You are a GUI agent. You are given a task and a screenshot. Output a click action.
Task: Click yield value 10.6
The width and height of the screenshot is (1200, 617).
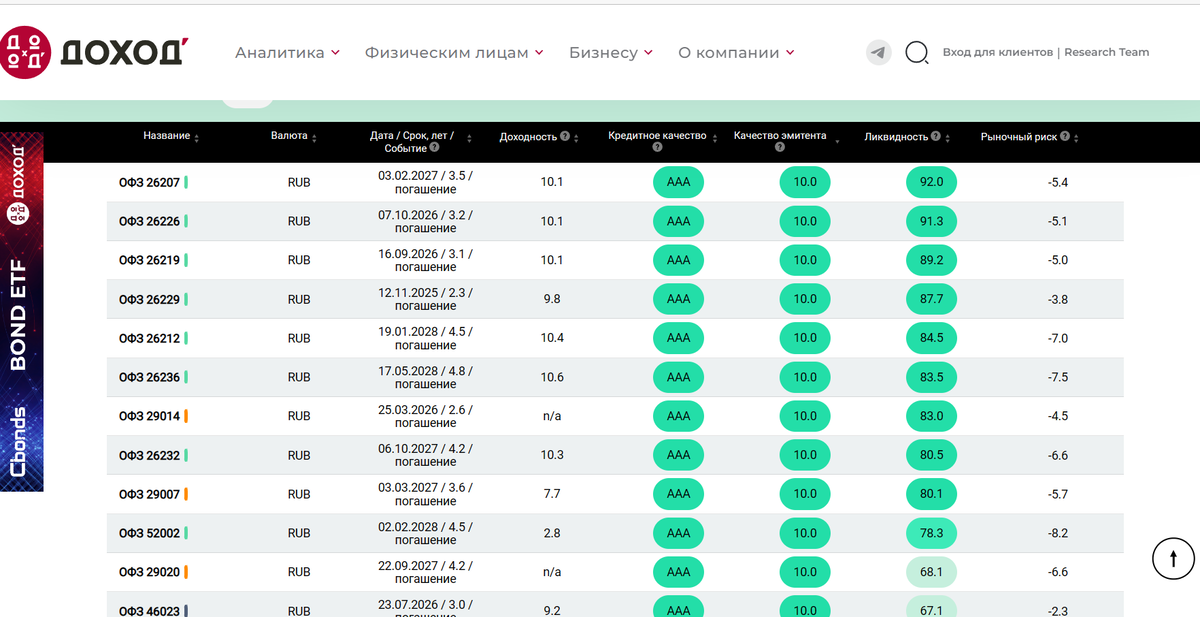point(552,377)
